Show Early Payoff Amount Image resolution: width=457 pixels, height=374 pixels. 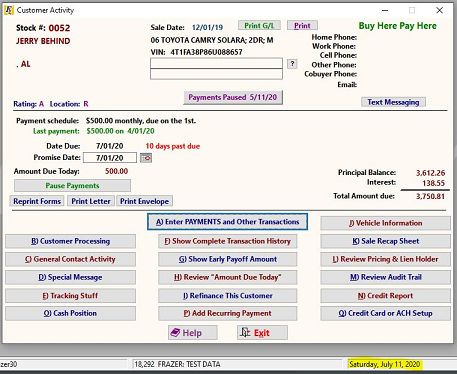pyautogui.click(x=227, y=259)
